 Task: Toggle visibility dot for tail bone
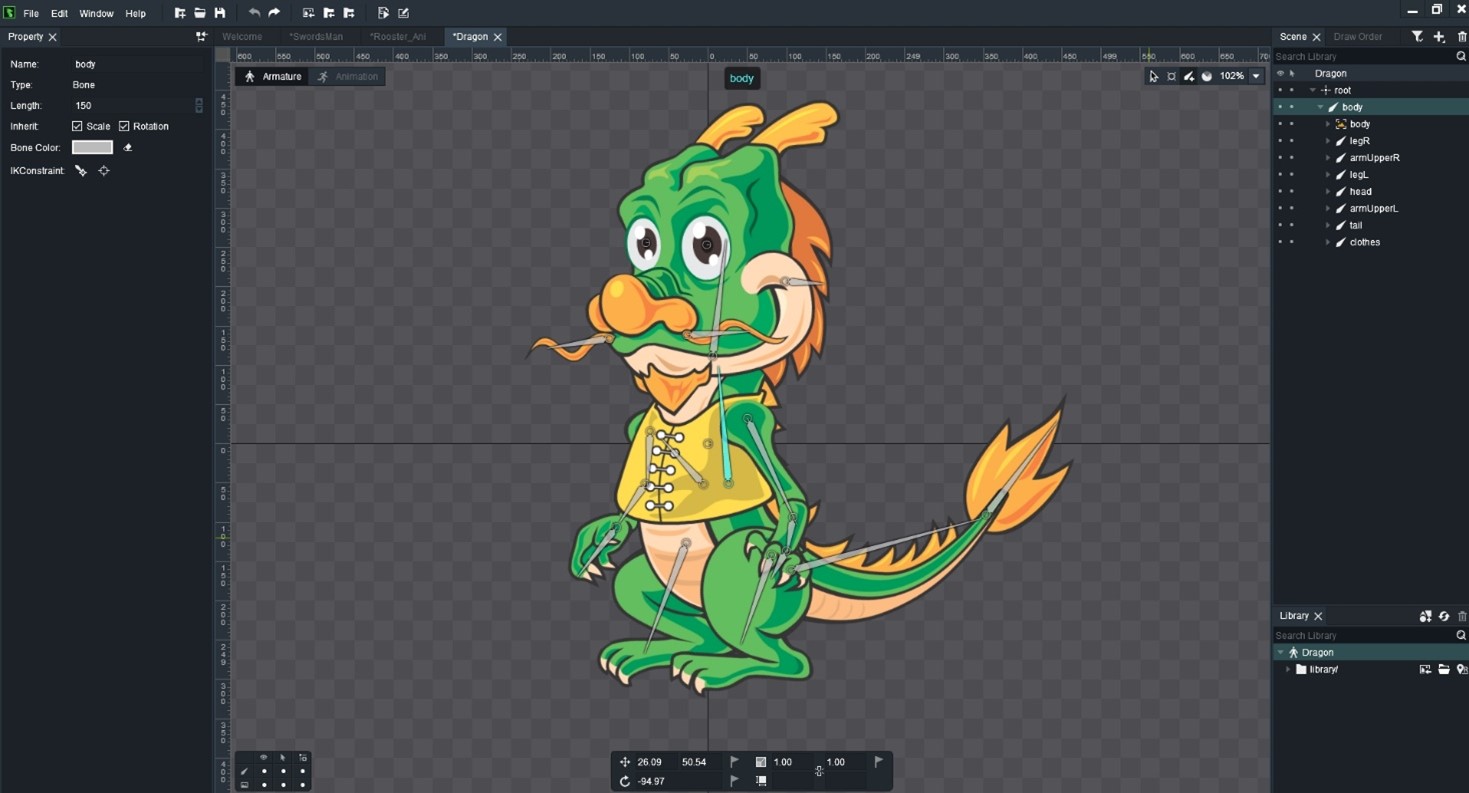coord(1280,226)
